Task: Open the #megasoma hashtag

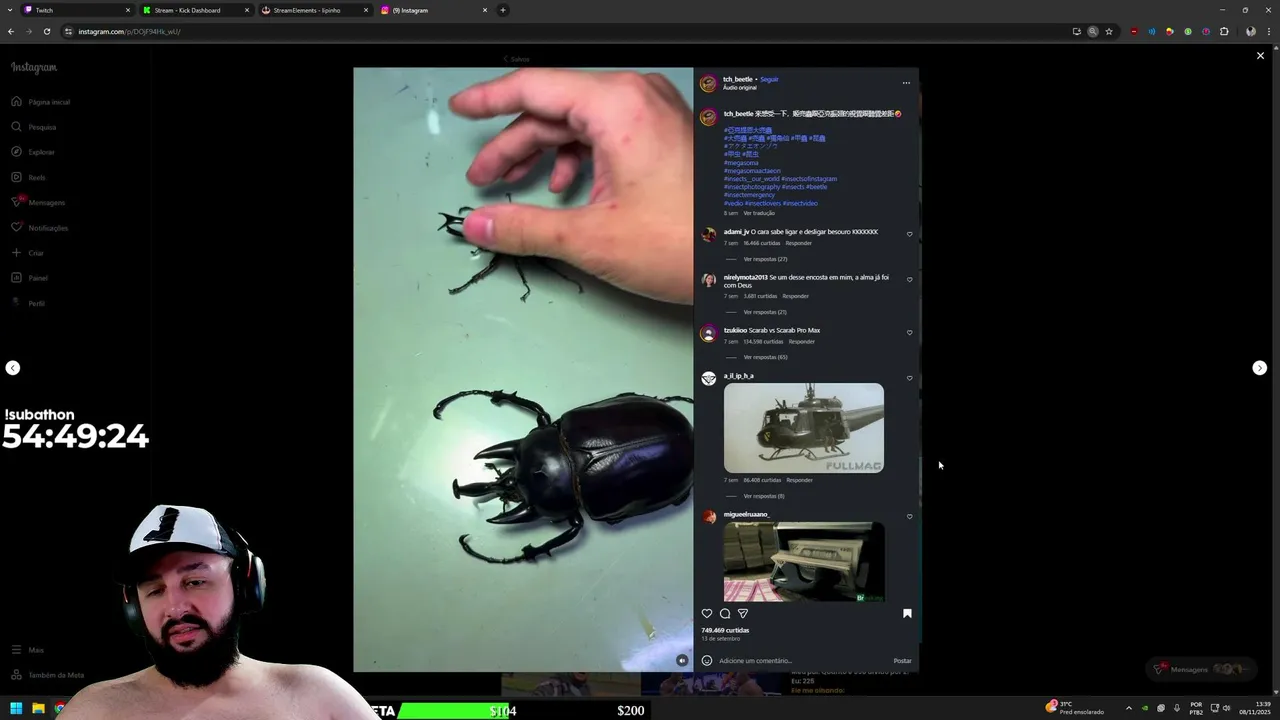Action: pos(741,163)
